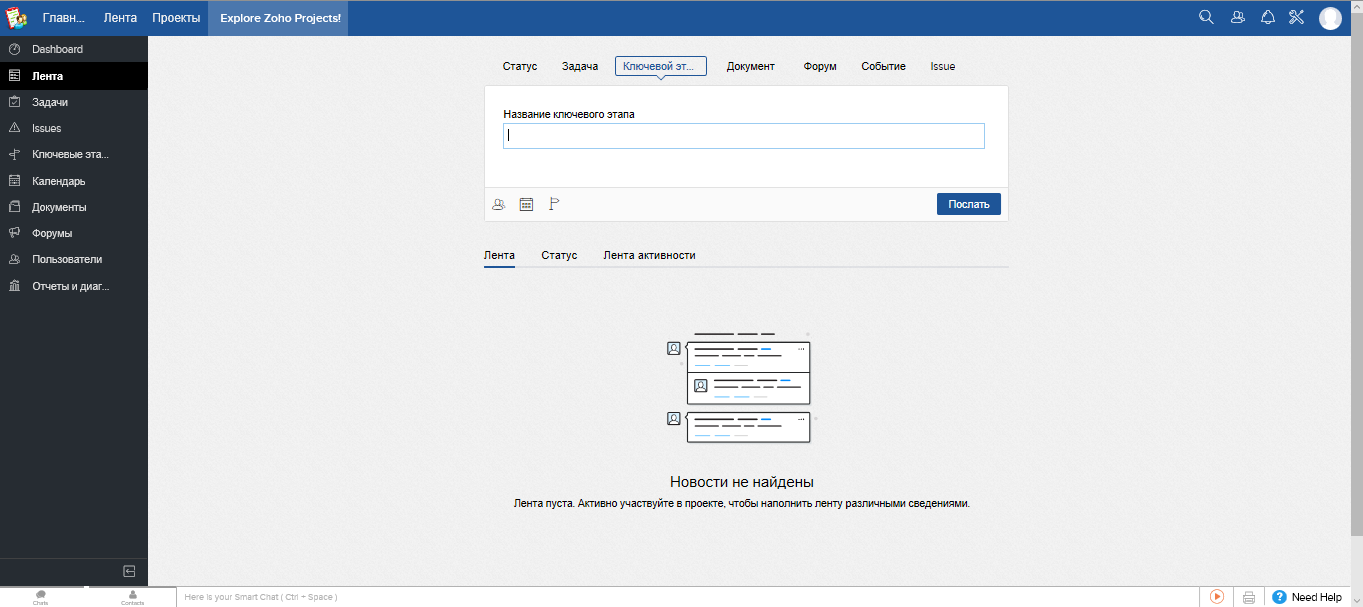Screen dimensions: 1363x607
Task: Open the user profile avatar
Action: (1330, 17)
